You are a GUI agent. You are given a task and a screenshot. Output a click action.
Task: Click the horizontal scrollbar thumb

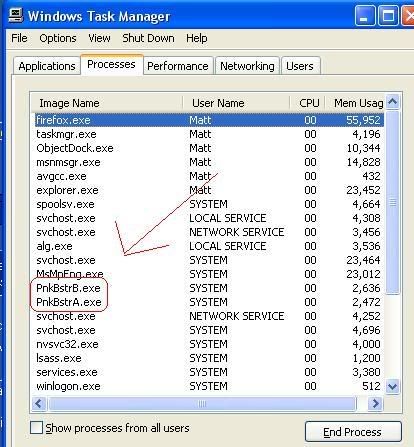202,404
